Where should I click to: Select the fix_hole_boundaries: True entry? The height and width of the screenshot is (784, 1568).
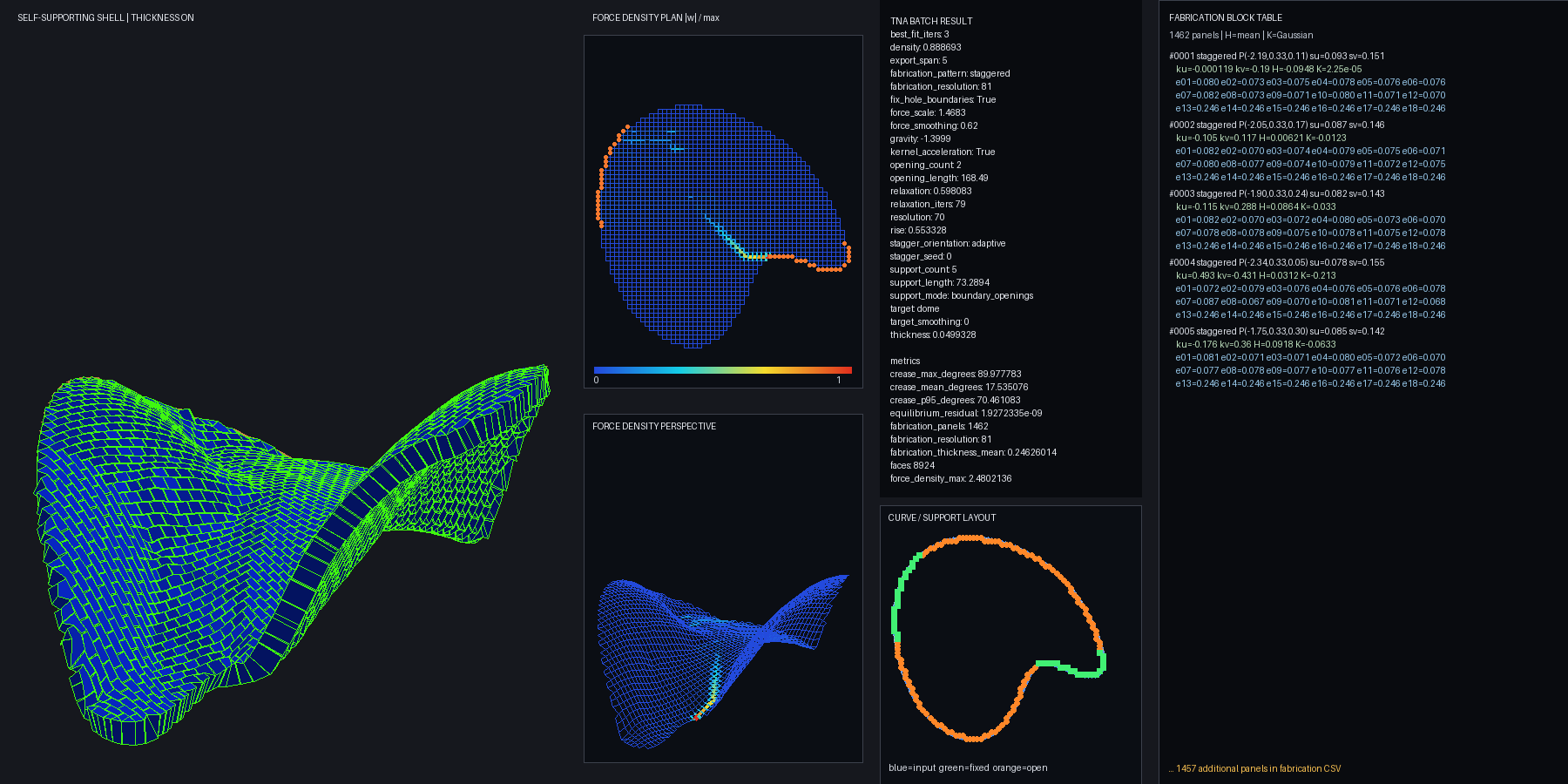943,99
